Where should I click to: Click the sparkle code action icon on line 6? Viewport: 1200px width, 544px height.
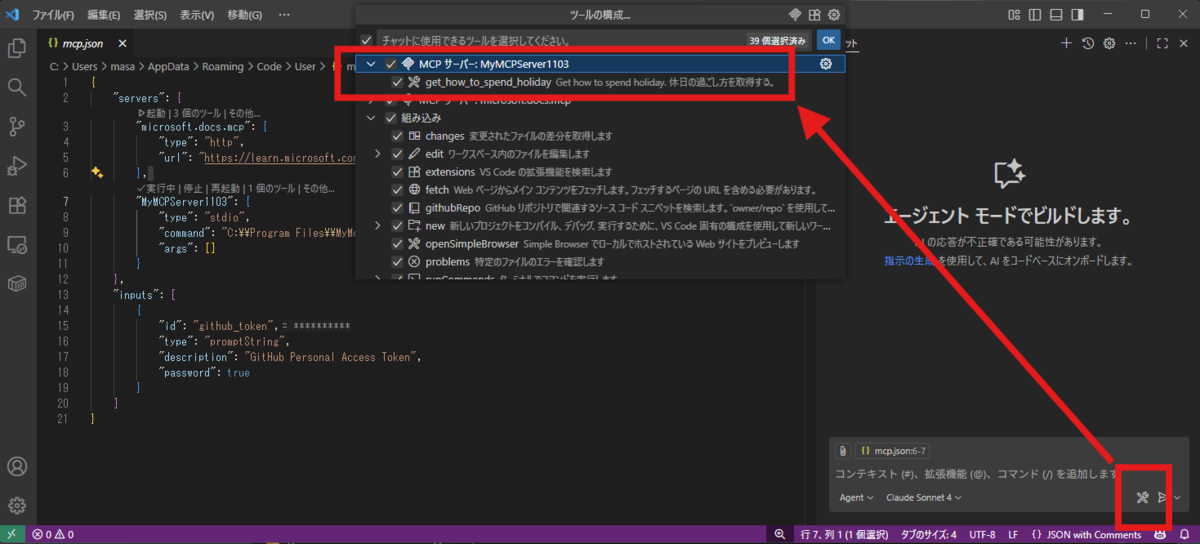click(x=97, y=173)
